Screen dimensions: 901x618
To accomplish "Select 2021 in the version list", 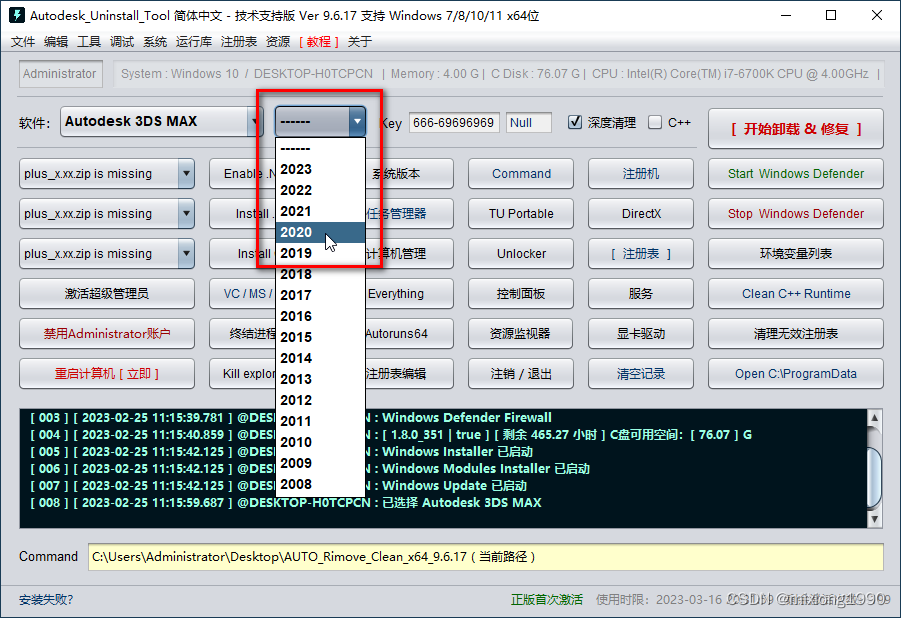I will (320, 212).
